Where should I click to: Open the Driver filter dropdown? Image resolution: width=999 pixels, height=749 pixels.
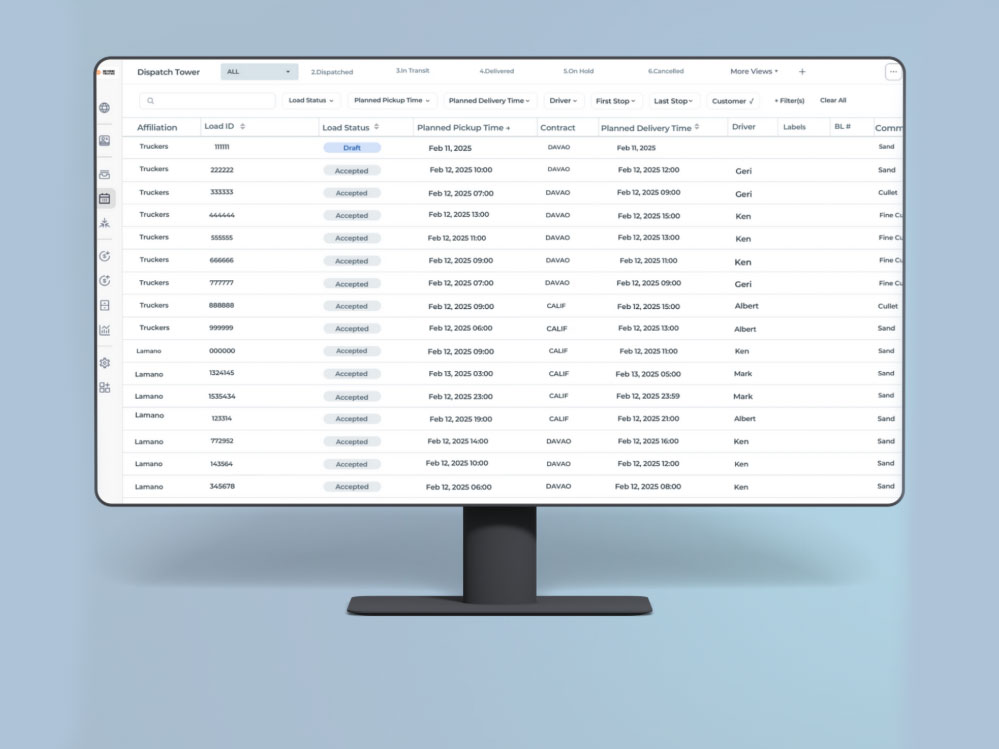coord(563,101)
